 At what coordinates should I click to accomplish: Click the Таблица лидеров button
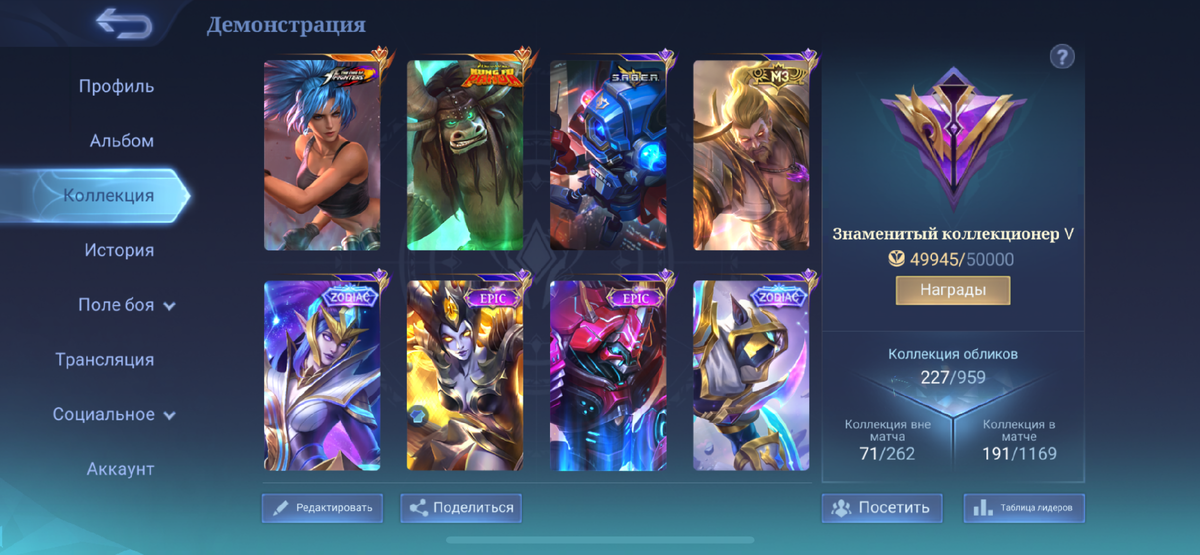[x=1024, y=508]
